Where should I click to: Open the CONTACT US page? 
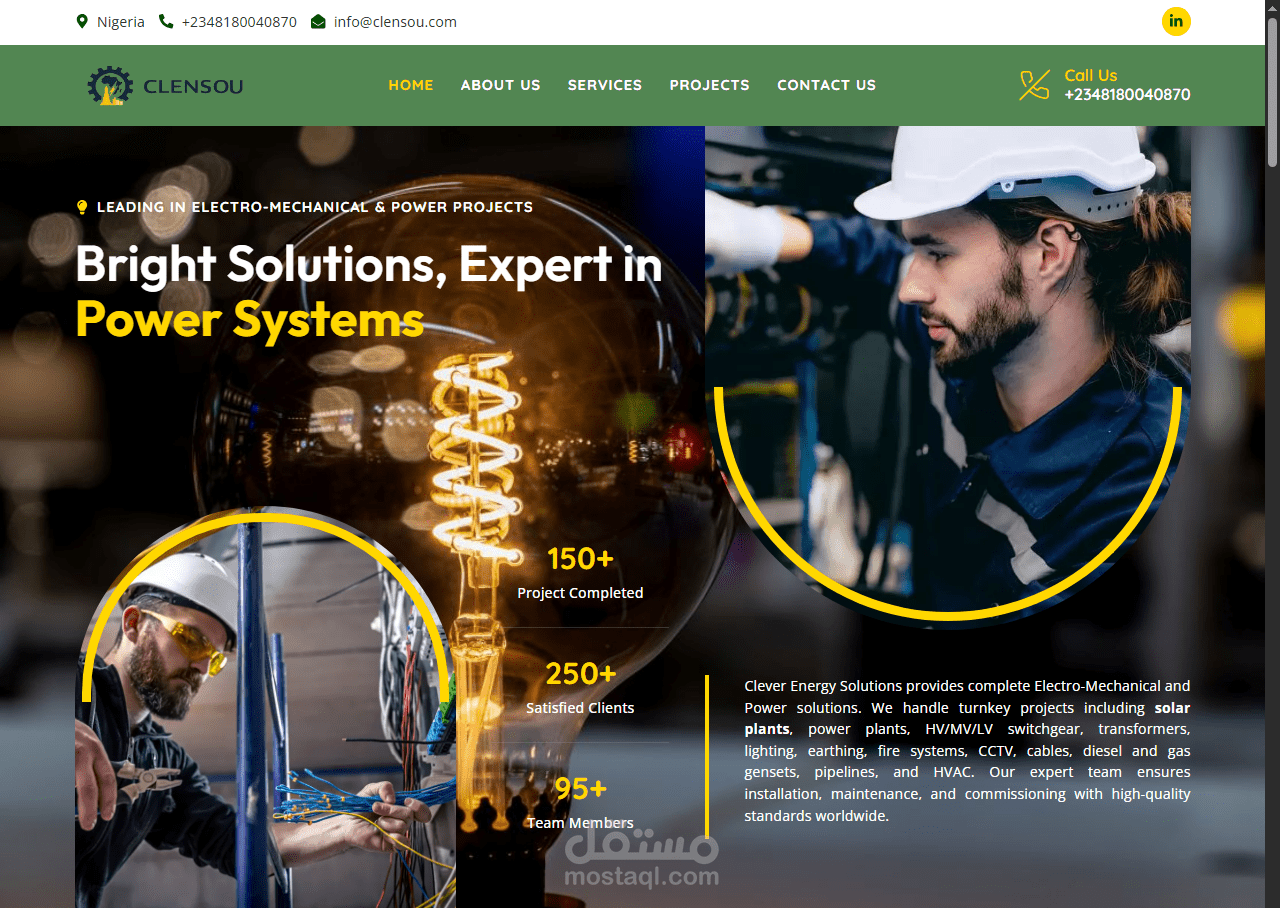[827, 85]
